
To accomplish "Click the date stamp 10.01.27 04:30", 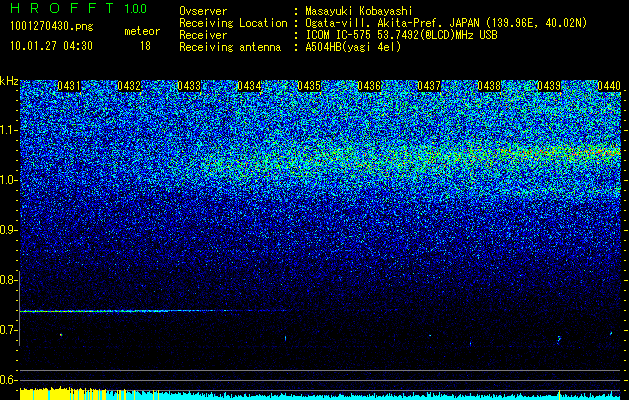I will [x=51, y=46].
